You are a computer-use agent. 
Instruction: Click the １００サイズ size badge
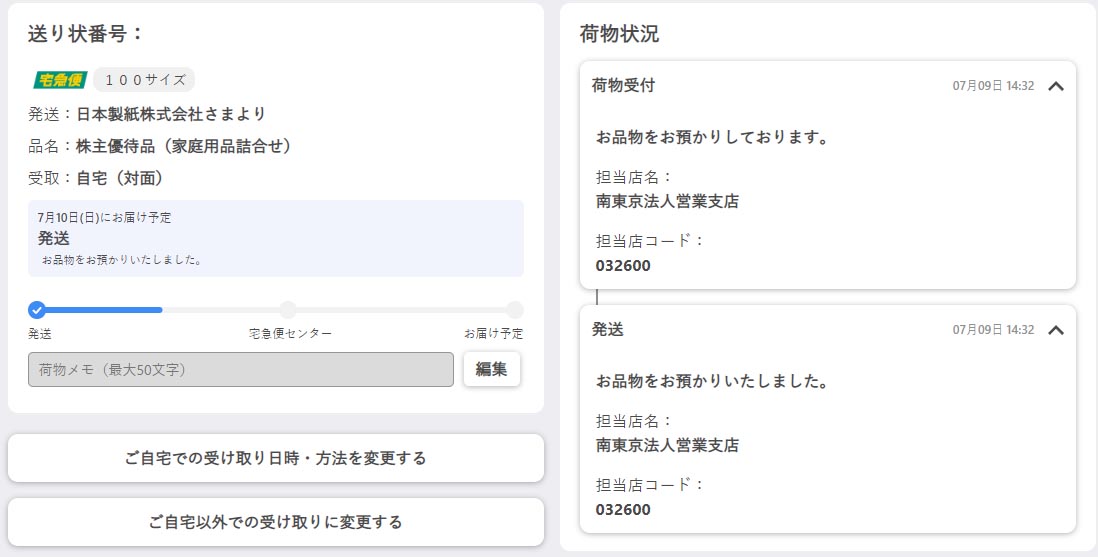coord(144,80)
